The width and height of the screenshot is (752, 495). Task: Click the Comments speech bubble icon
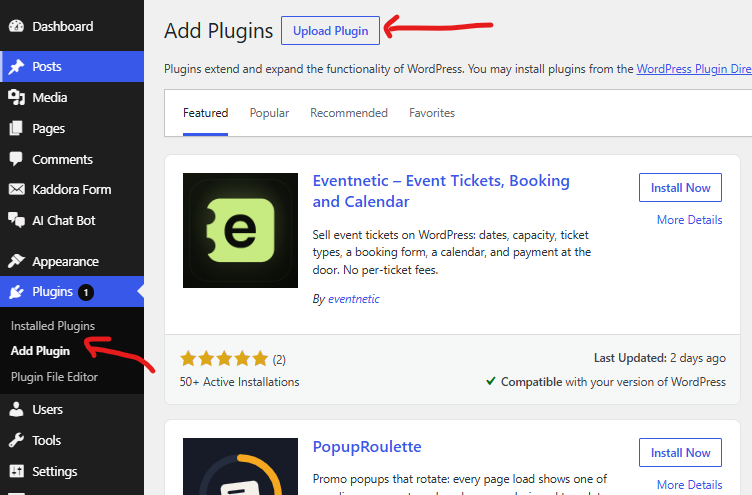point(16,159)
